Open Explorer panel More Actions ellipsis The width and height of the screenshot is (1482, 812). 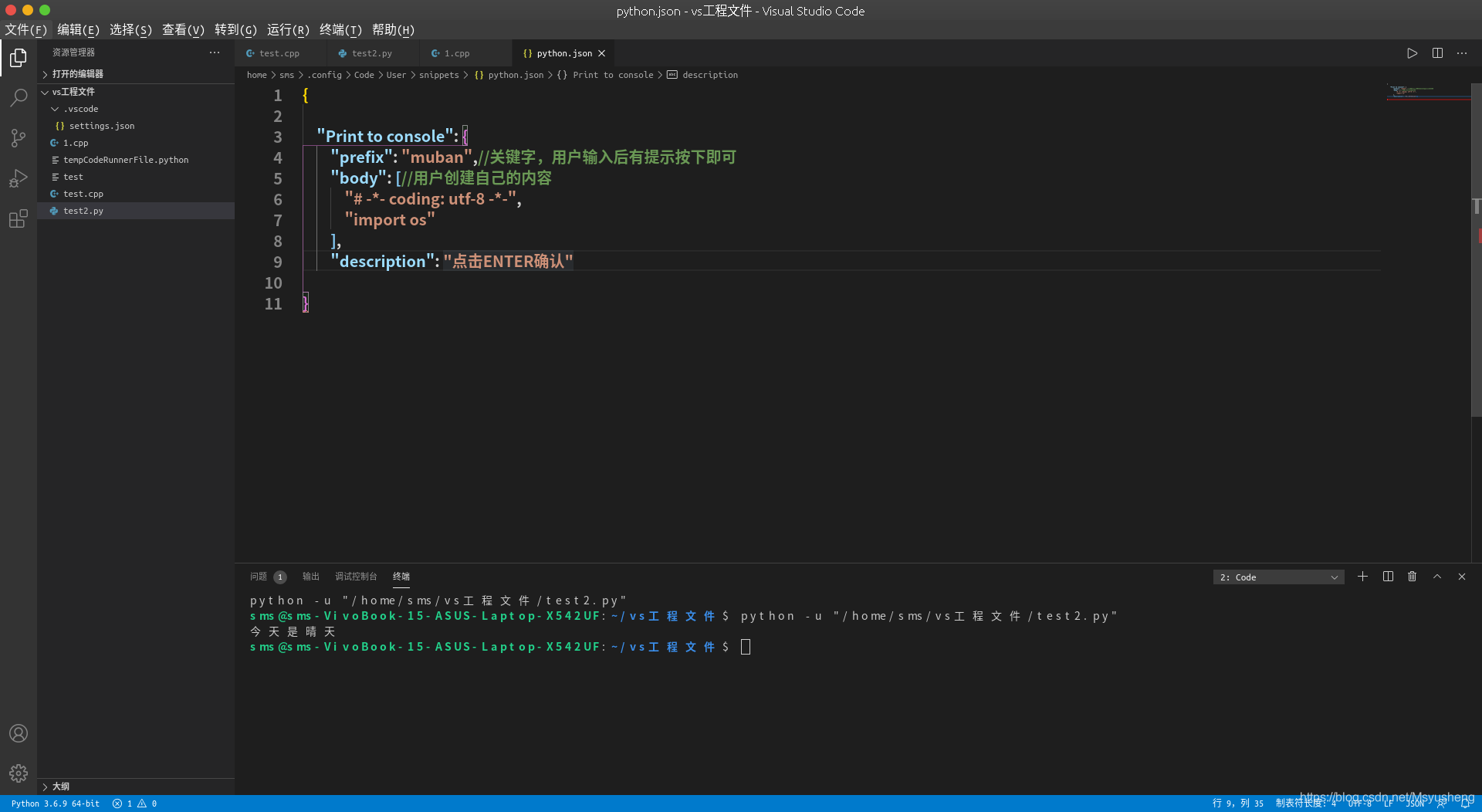[x=215, y=52]
